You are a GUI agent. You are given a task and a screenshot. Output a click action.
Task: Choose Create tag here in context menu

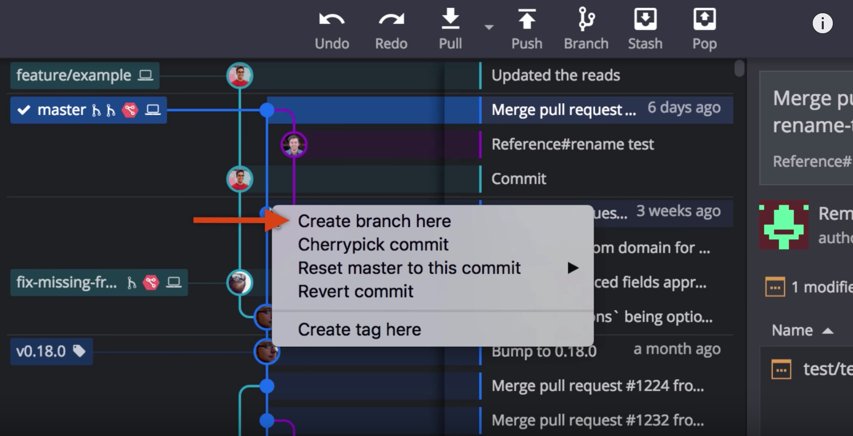point(360,329)
